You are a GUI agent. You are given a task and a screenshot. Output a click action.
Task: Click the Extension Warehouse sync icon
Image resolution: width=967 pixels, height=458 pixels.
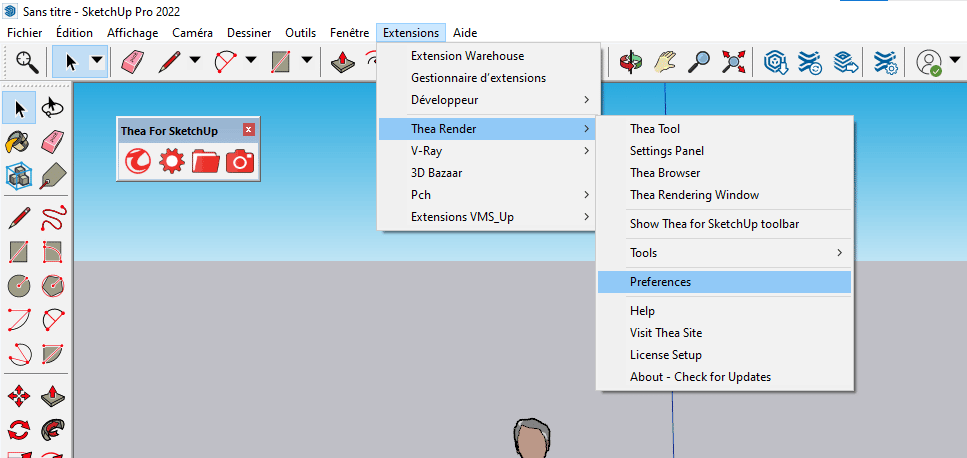[809, 61]
